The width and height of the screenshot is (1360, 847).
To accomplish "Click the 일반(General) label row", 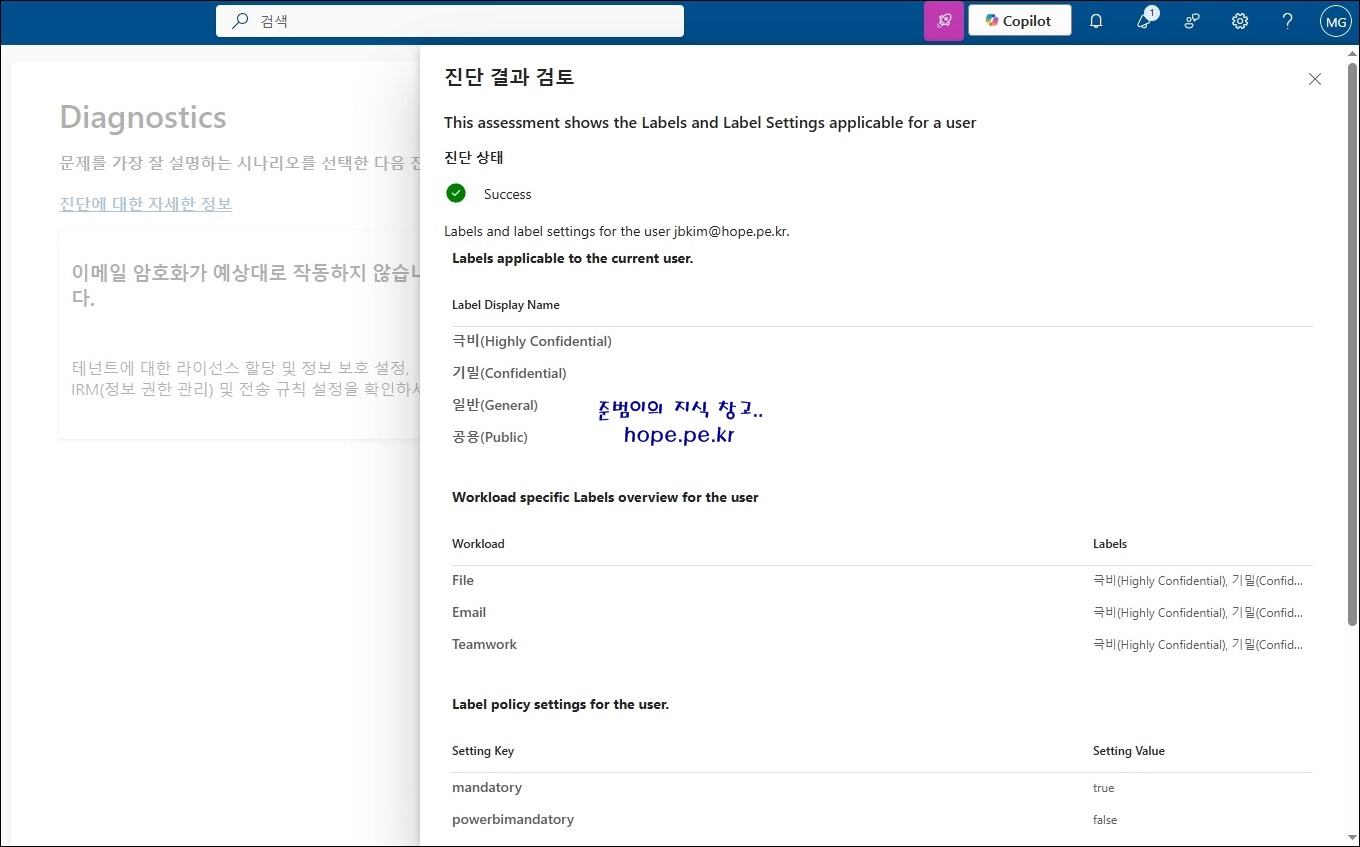I will (x=882, y=405).
